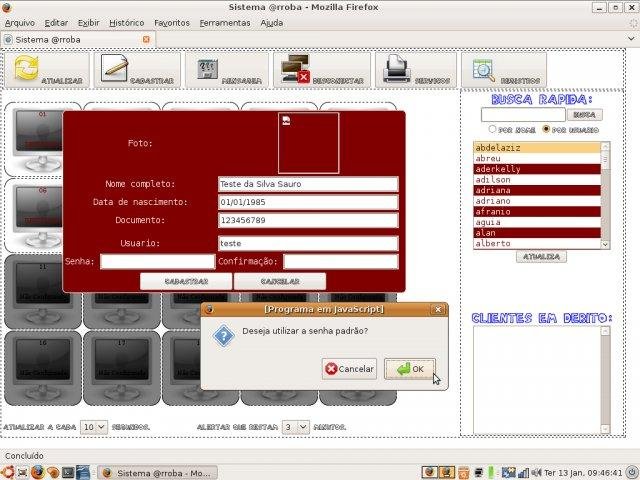Open the Histórico menu
Screen dimensions: 640x480
coord(127,23)
